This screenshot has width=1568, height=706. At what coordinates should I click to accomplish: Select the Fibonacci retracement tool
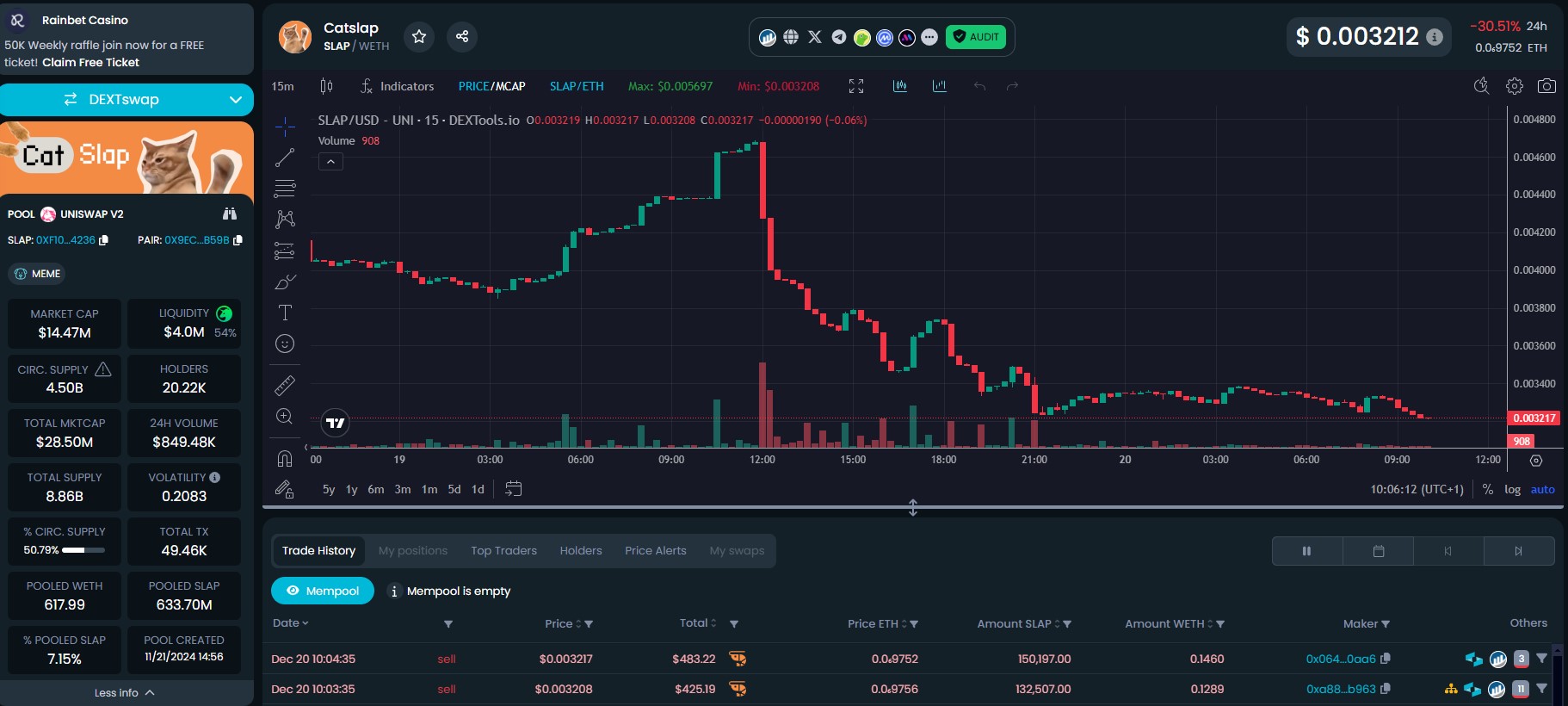click(x=285, y=189)
